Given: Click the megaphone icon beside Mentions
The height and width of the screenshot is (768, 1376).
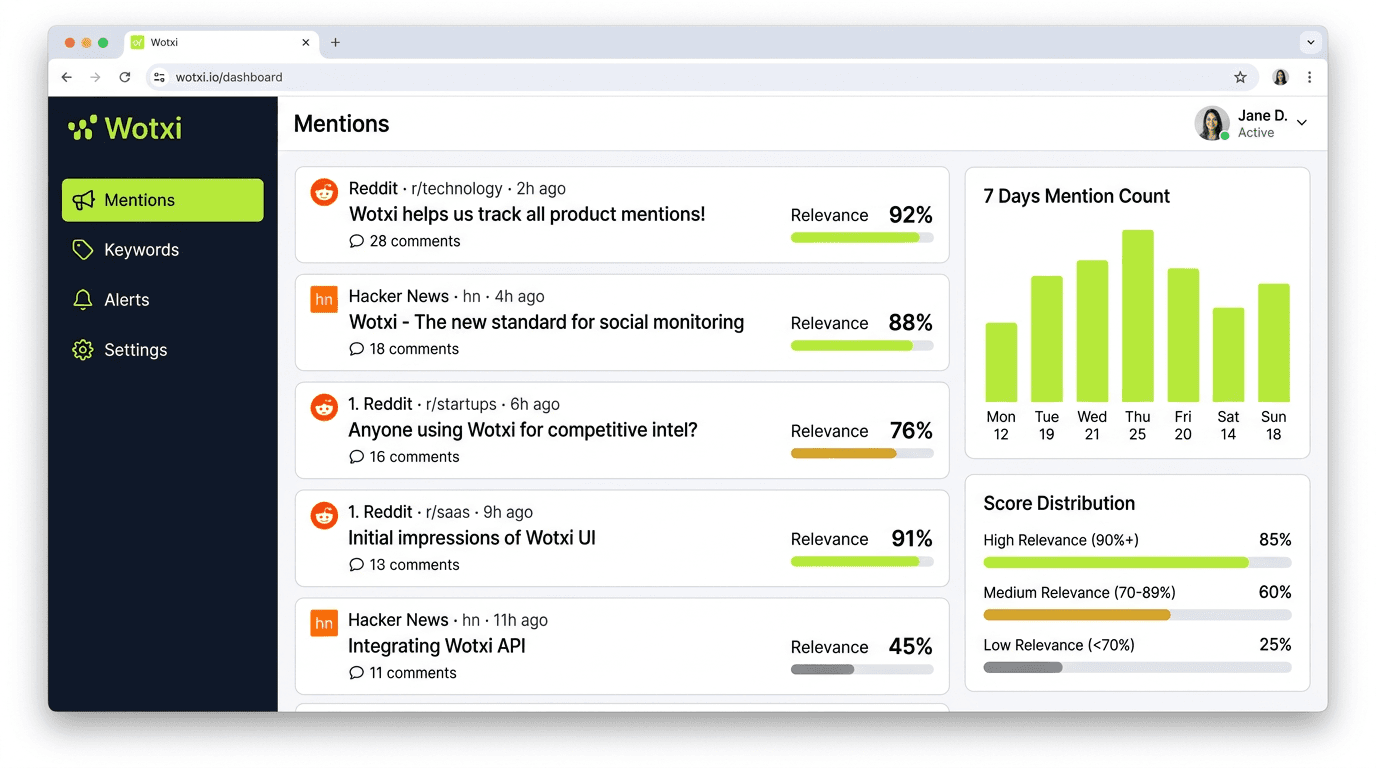Looking at the screenshot, I should click(x=84, y=200).
